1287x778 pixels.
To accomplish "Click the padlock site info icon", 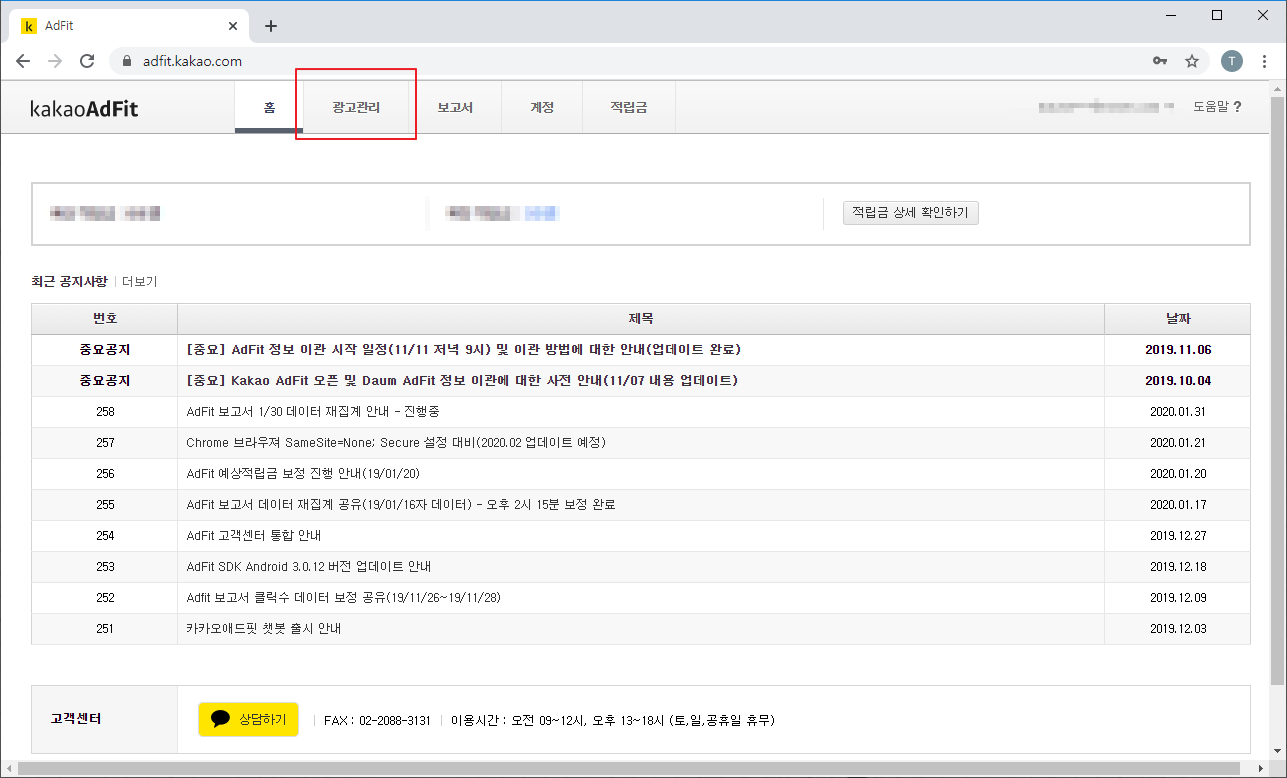I will click(x=126, y=61).
